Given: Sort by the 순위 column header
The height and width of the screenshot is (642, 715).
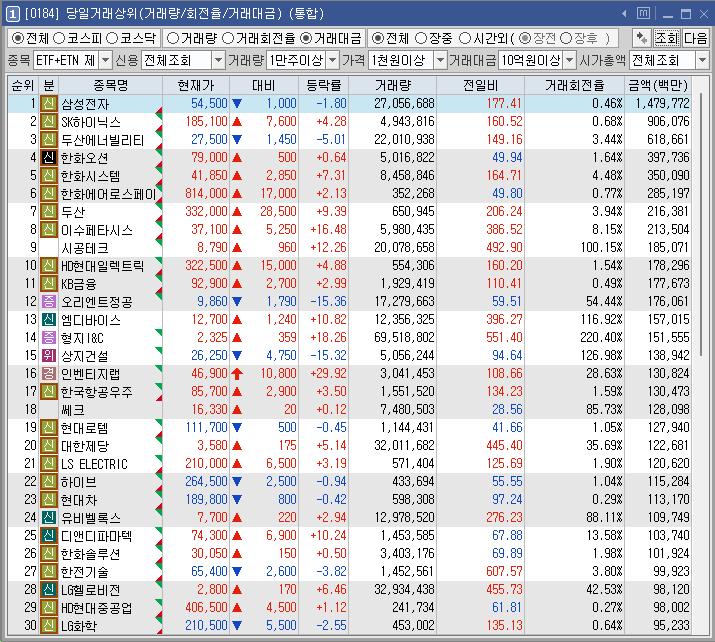Looking at the screenshot, I should [23, 85].
